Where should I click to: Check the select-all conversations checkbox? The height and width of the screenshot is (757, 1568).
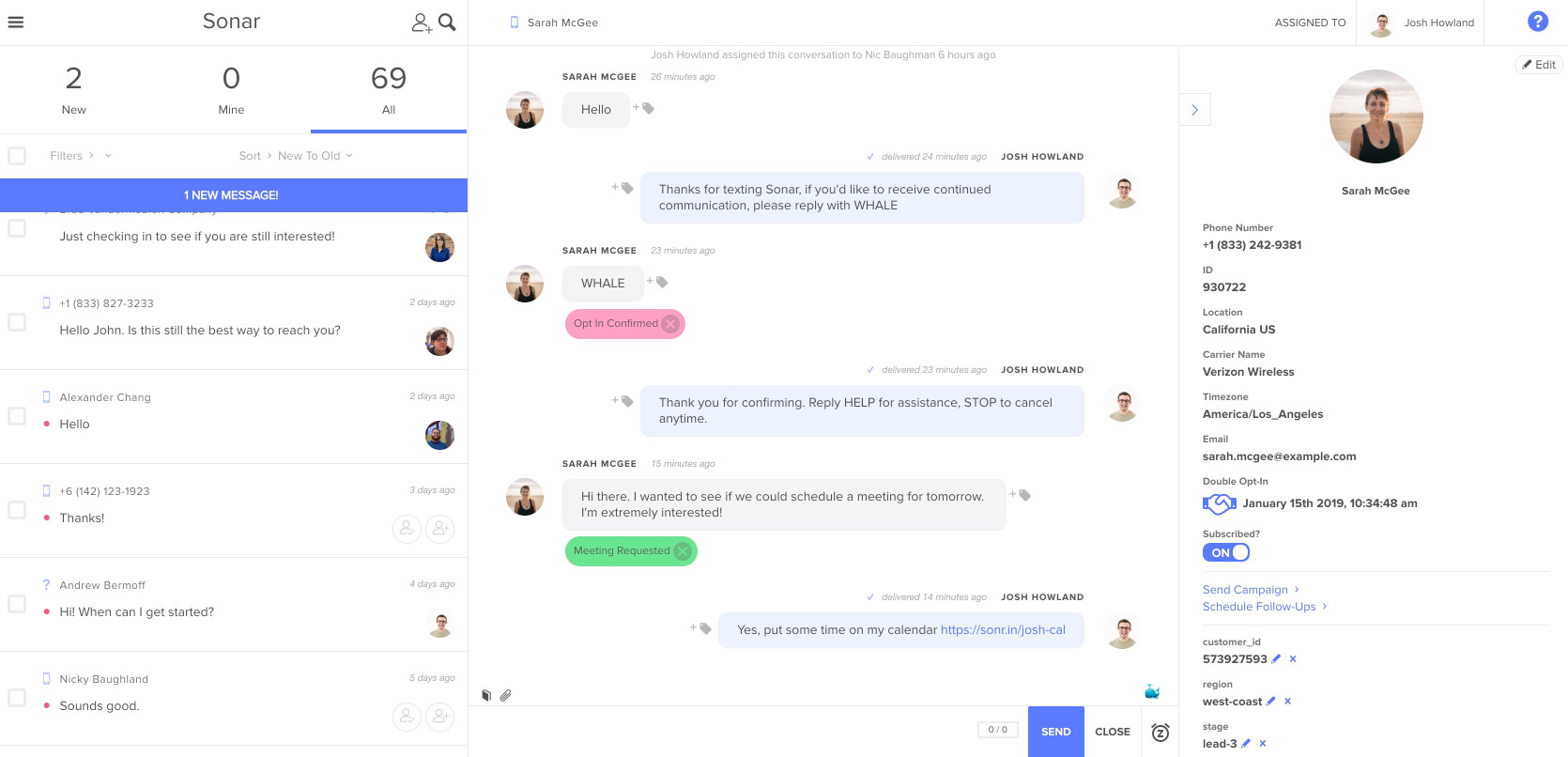[17, 156]
